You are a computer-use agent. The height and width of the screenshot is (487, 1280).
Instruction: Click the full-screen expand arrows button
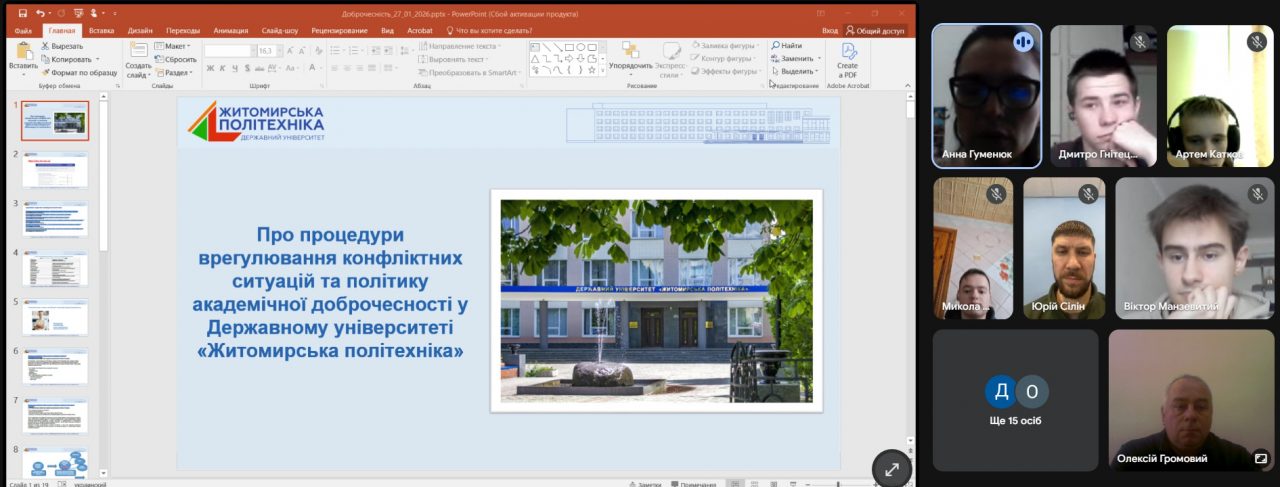point(892,468)
